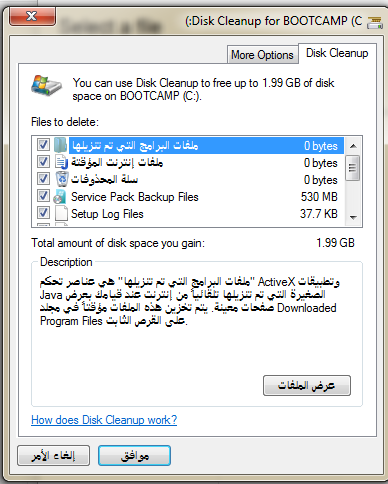Screen dimensions: 388x484
Task: Uncheck the first list item checkbox
Action: click(43, 145)
